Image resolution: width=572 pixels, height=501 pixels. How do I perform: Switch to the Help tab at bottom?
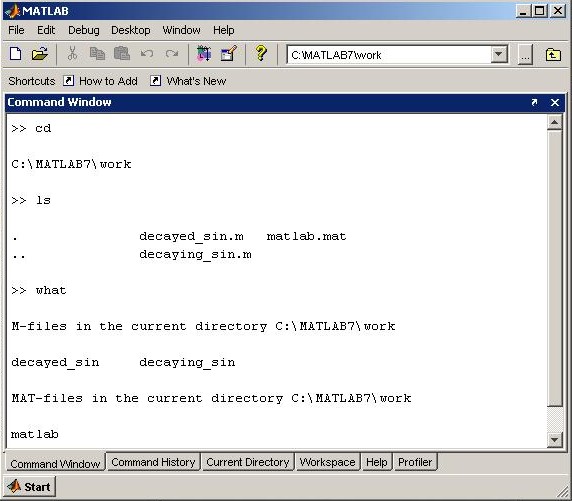point(376,462)
